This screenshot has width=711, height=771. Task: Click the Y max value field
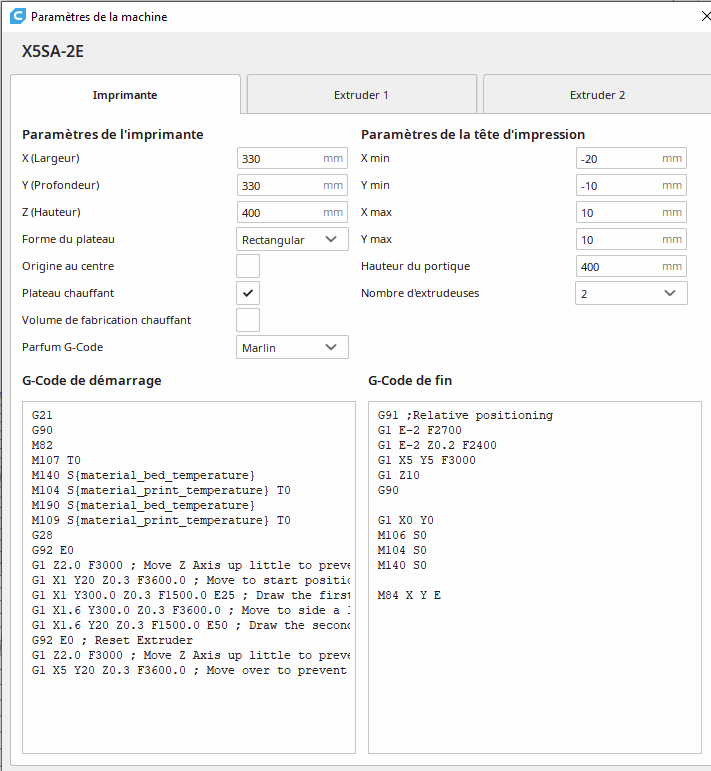click(x=631, y=239)
